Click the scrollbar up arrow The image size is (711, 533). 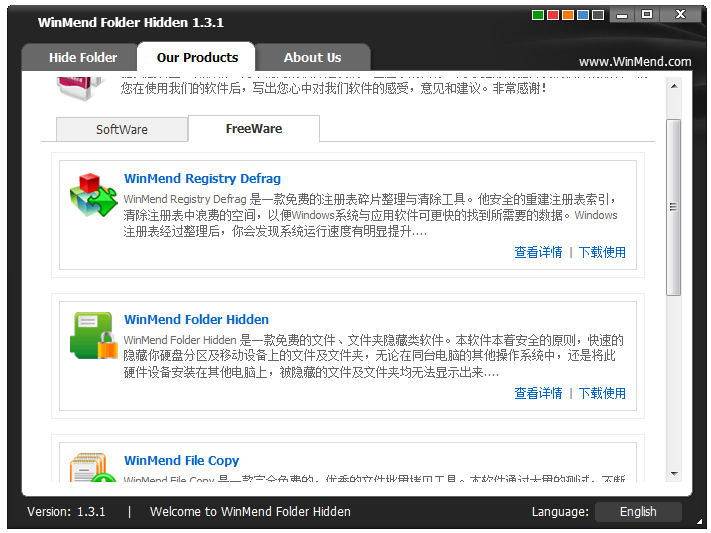pyautogui.click(x=674, y=86)
